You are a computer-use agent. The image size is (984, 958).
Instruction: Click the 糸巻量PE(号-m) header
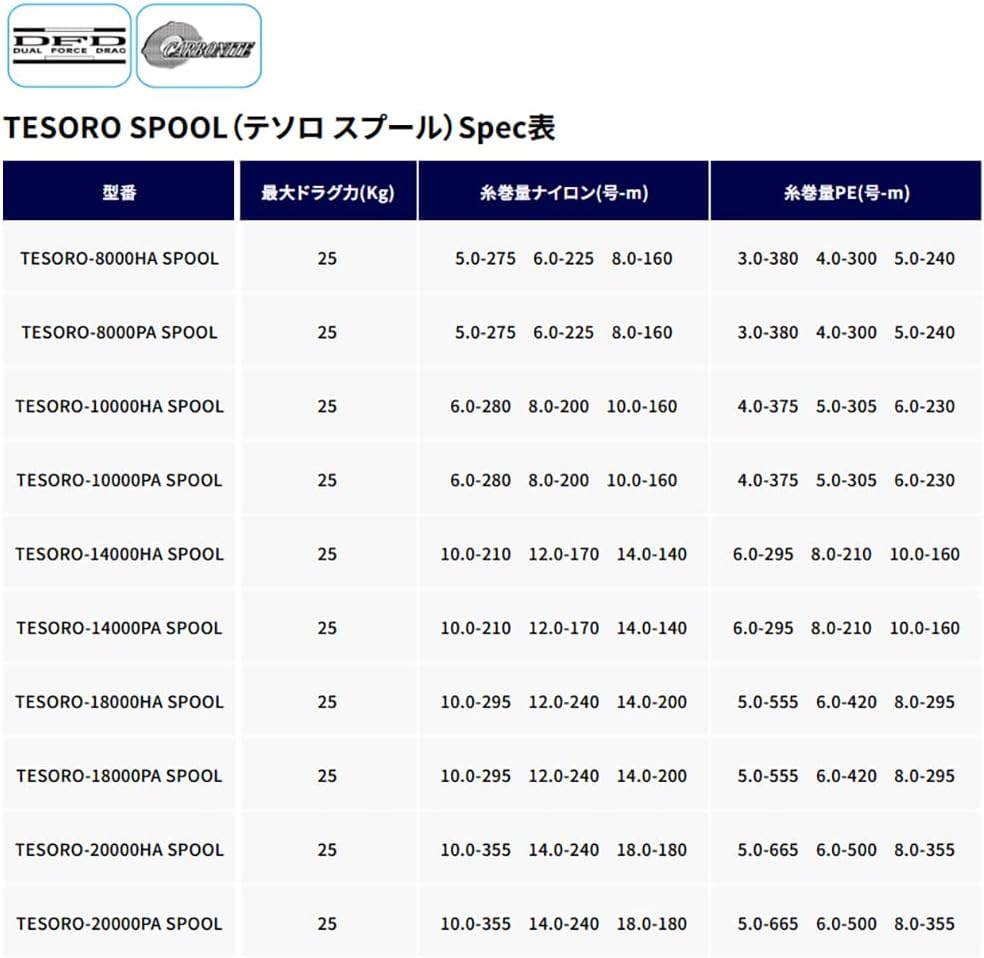pos(846,191)
